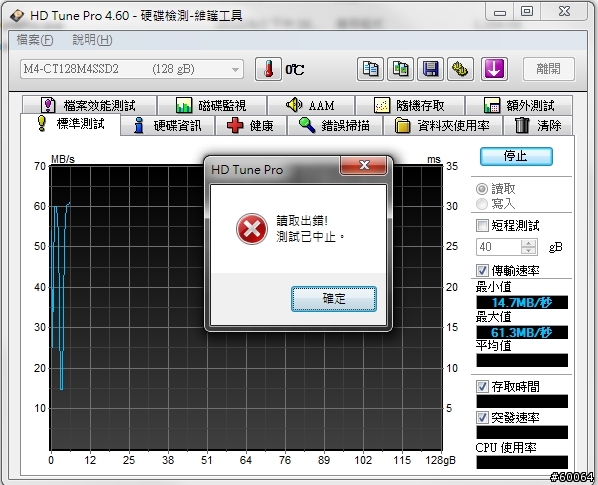The width and height of the screenshot is (598, 485).
Task: Select the 標準測試 tab
Action: click(71, 124)
